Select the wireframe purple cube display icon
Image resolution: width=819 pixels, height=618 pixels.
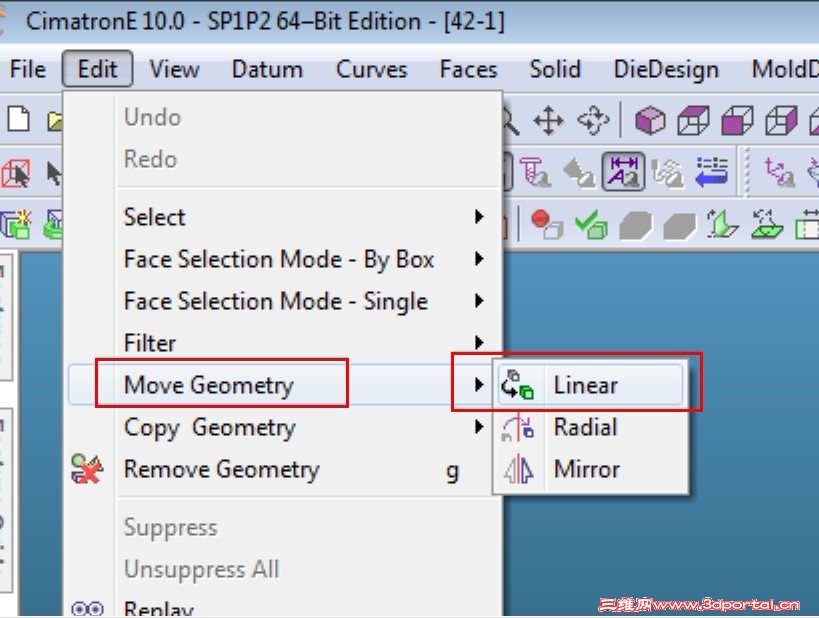693,120
